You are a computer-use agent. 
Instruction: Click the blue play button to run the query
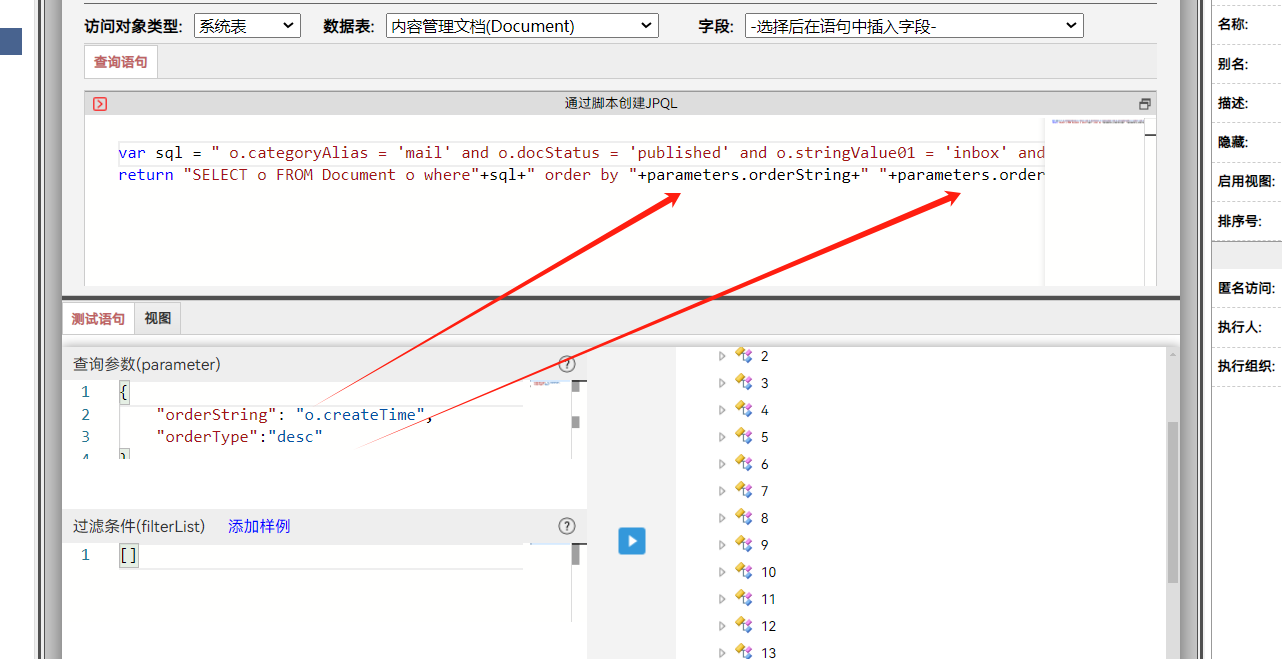(x=631, y=540)
